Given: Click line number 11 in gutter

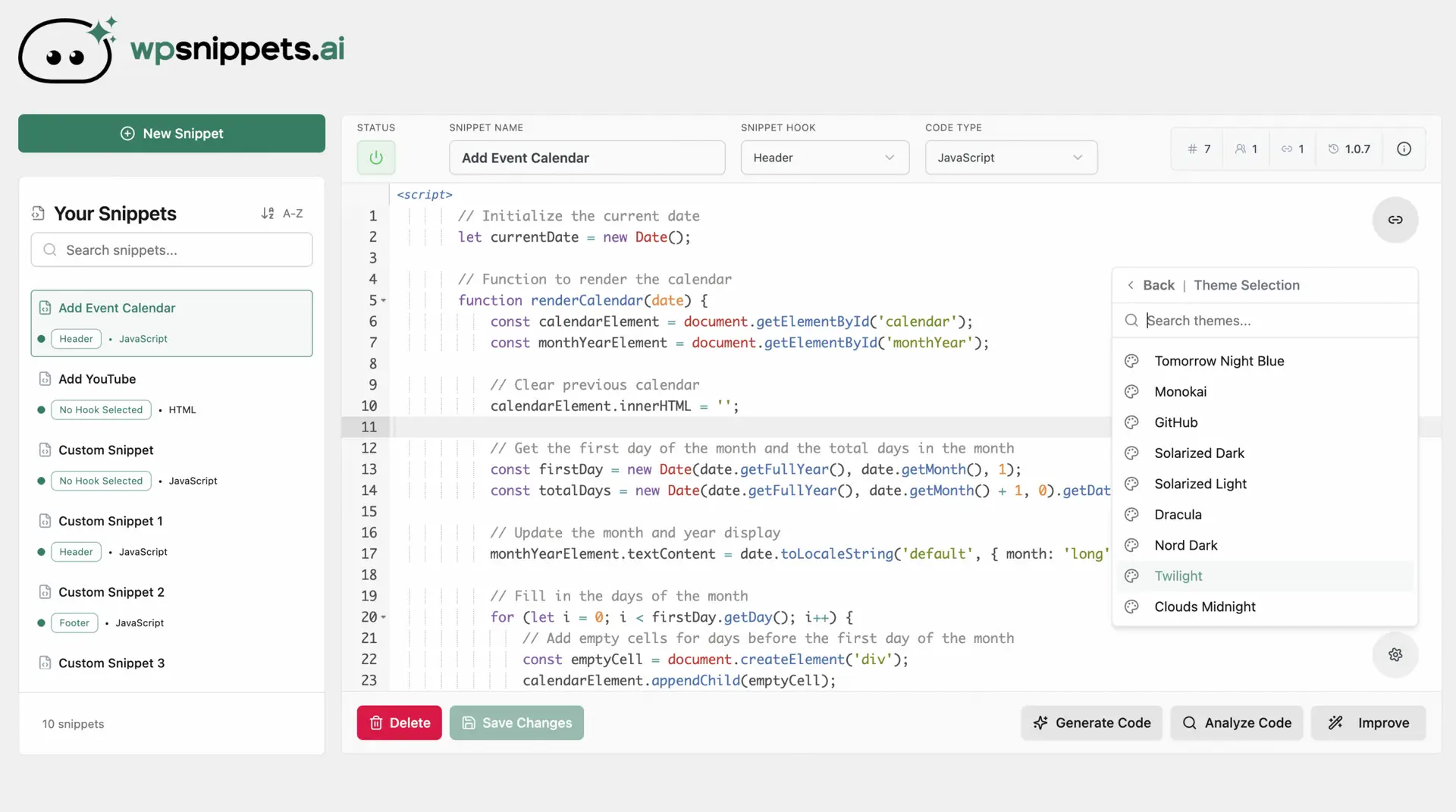Looking at the screenshot, I should 369,427.
